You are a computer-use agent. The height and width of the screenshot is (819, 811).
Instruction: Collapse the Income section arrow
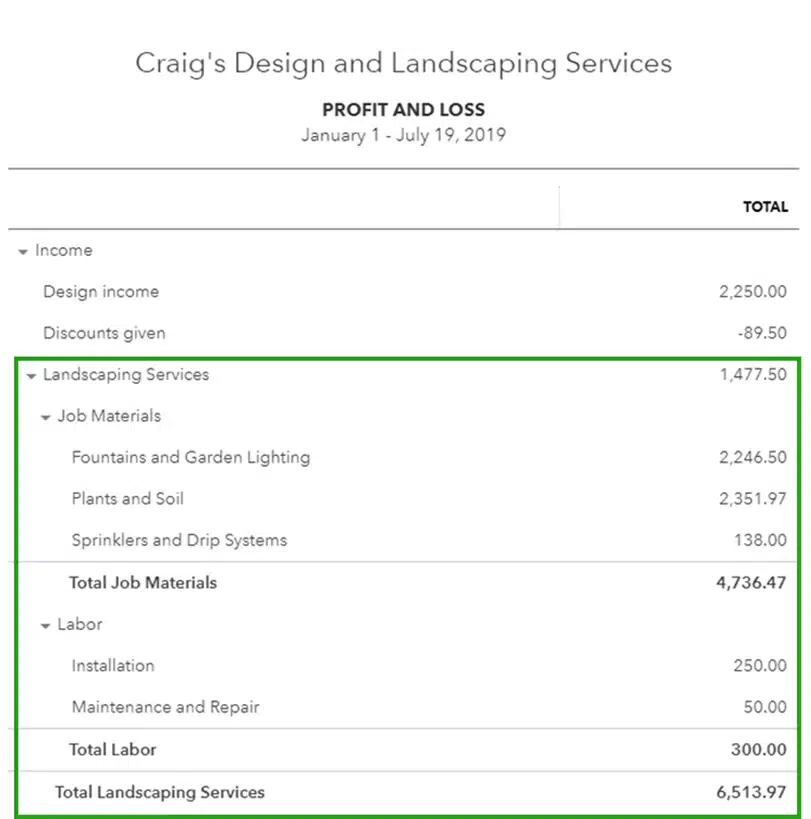click(x=23, y=252)
